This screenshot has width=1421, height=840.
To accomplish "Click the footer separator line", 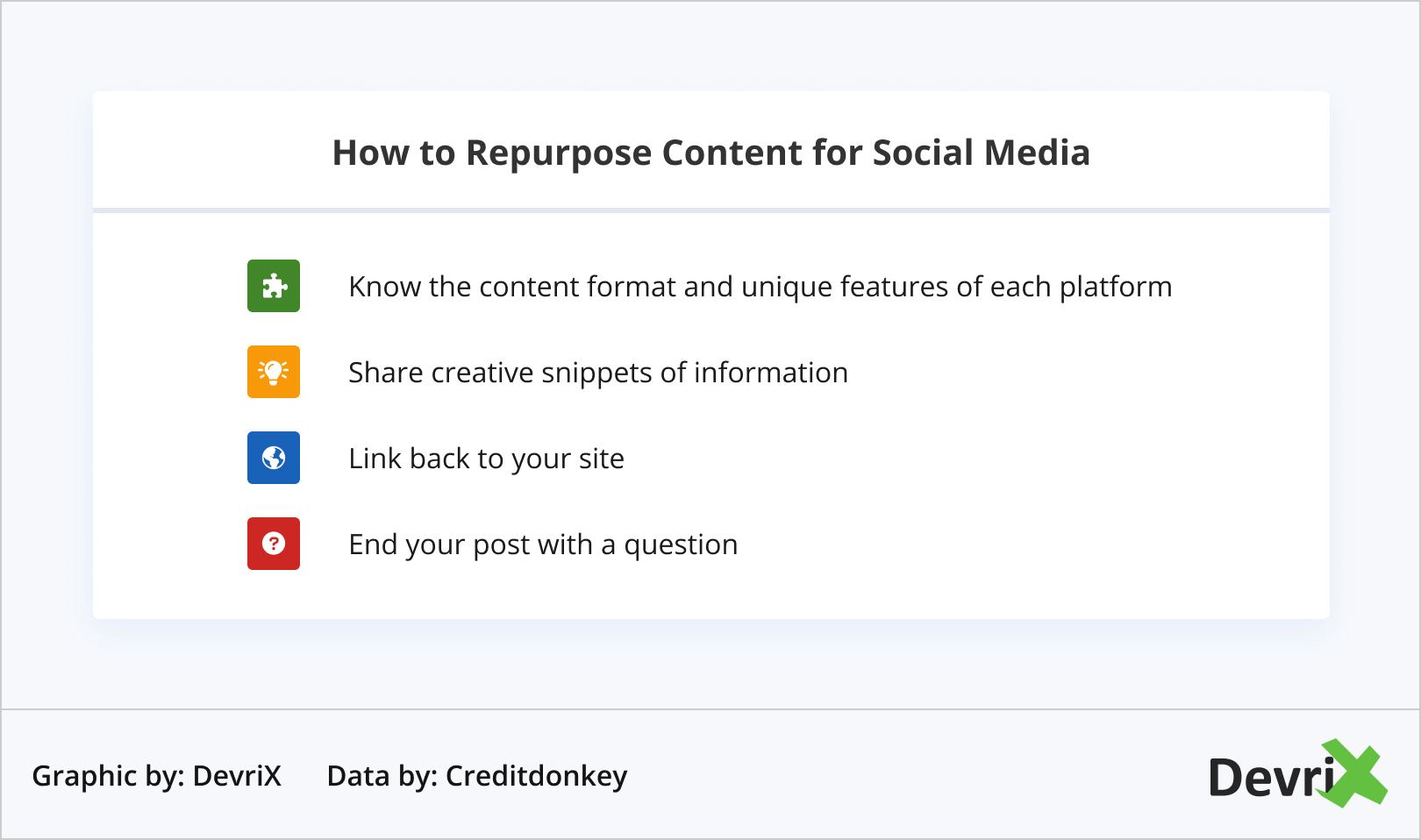I will click(710, 708).
